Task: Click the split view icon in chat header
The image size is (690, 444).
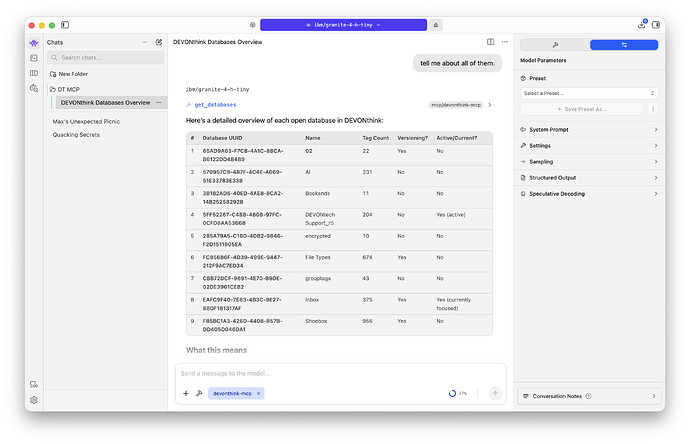Action: pyautogui.click(x=491, y=42)
